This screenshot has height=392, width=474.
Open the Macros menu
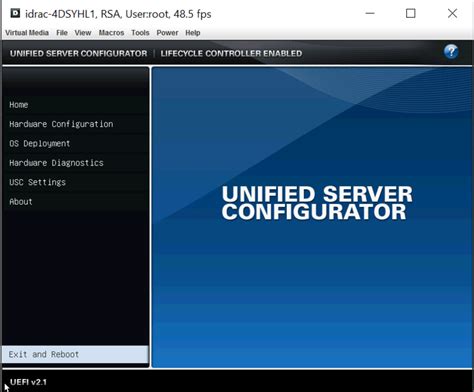pos(111,33)
